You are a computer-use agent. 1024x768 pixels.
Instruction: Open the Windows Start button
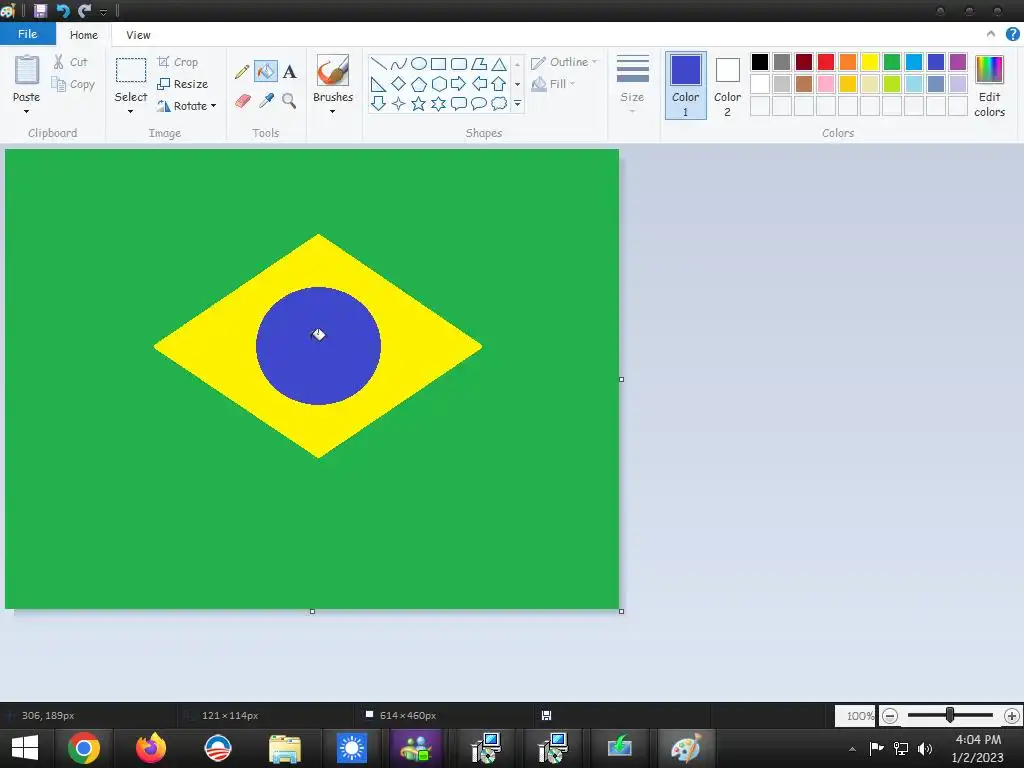pyautogui.click(x=25, y=748)
